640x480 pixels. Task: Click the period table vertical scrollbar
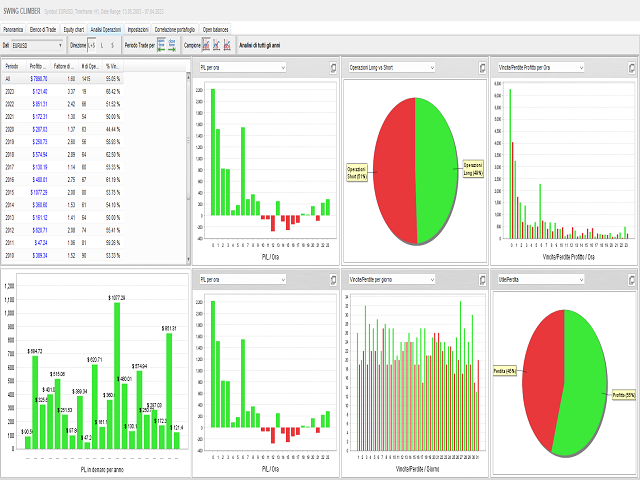[188, 167]
